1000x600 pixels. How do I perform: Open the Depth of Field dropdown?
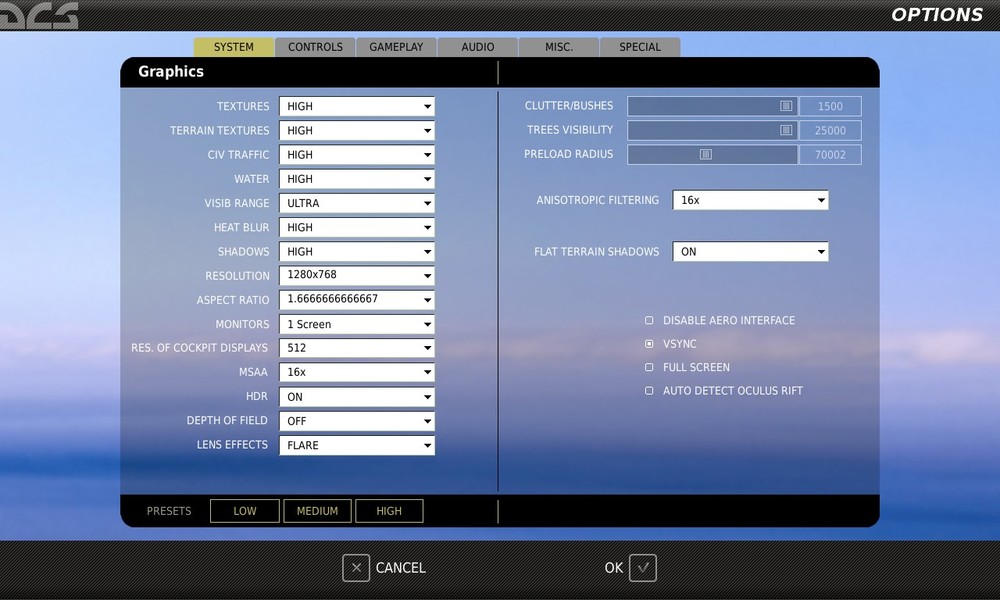(x=357, y=421)
